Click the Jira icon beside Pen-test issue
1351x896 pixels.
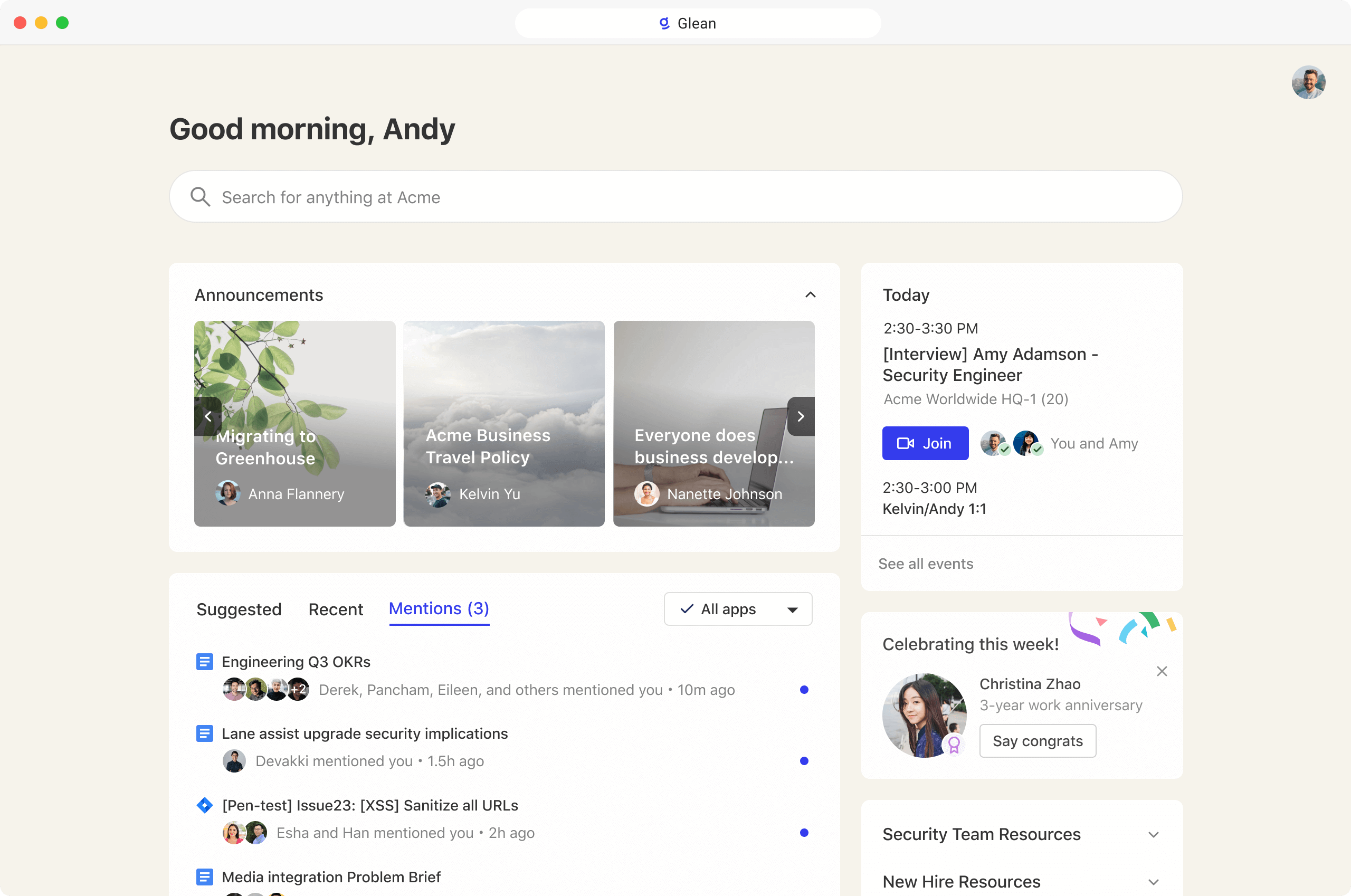(x=205, y=805)
